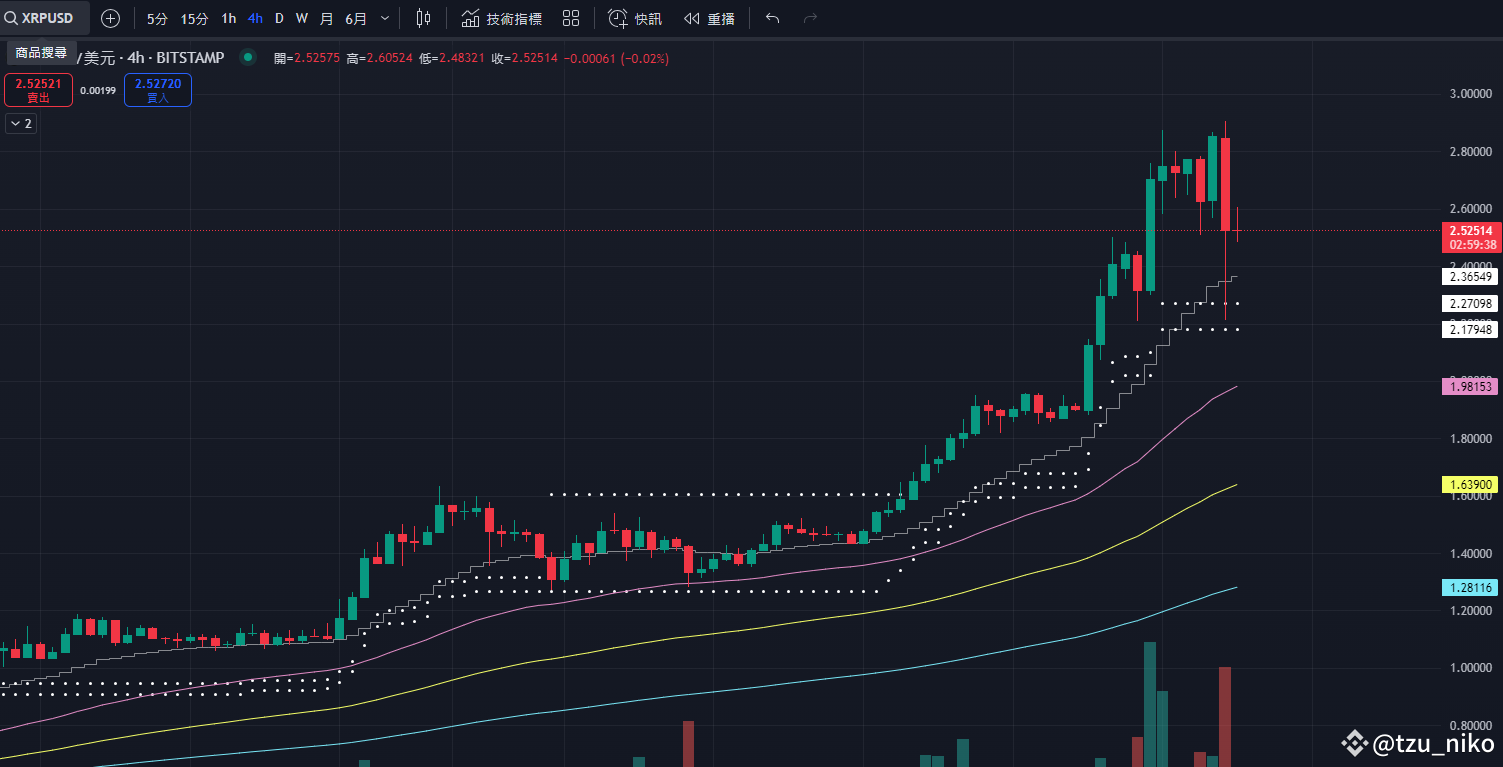Click the 0.00199 spread value
Viewport: 1503px width, 767px height.
click(98, 90)
